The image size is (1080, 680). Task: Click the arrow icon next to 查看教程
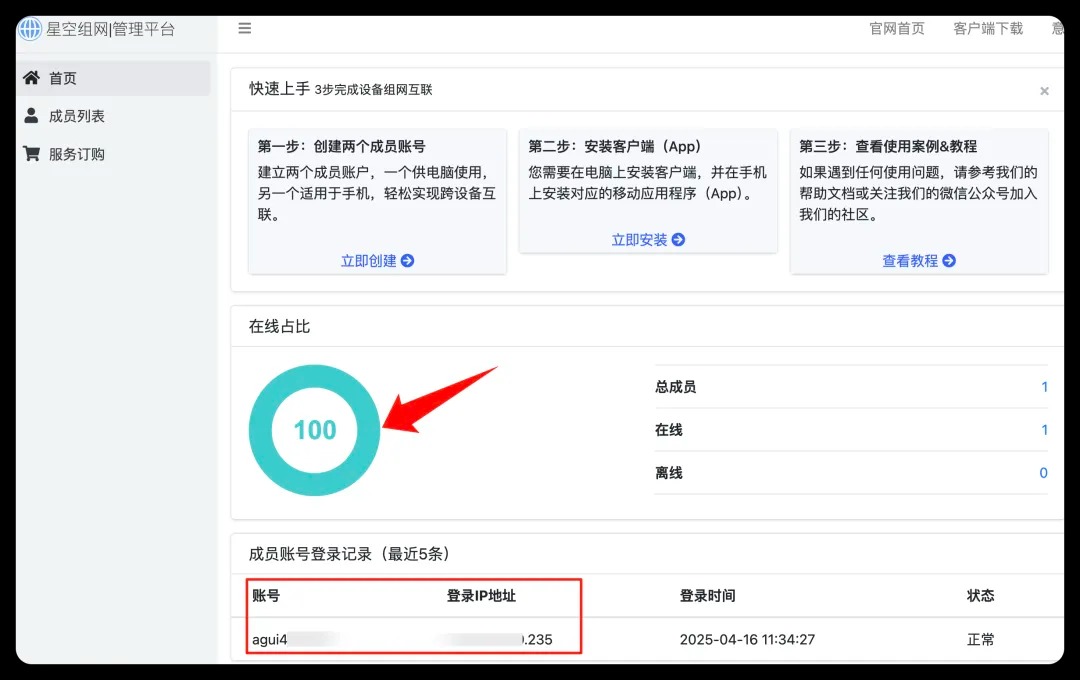coord(949,261)
